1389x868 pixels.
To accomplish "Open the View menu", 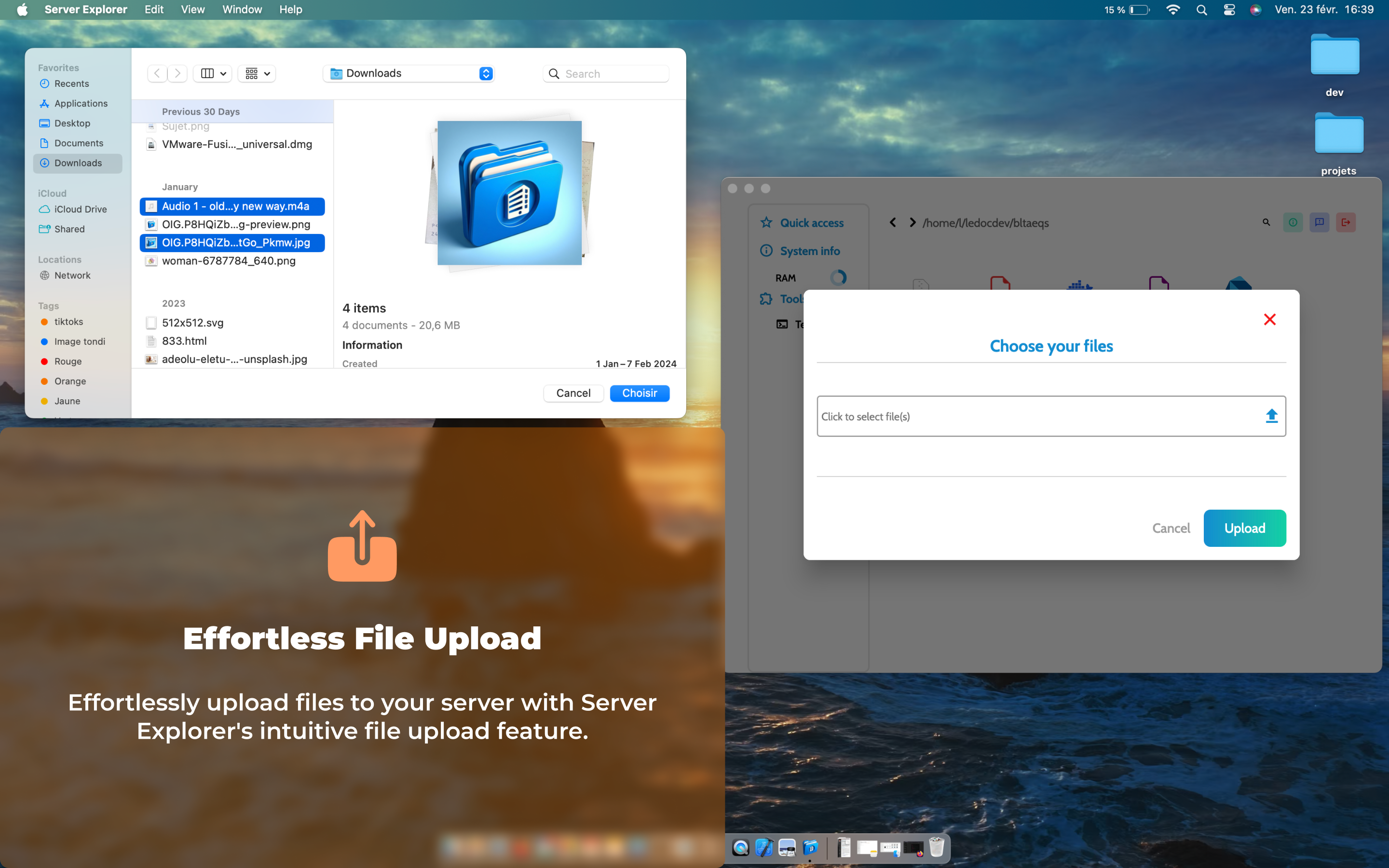I will pos(193,10).
